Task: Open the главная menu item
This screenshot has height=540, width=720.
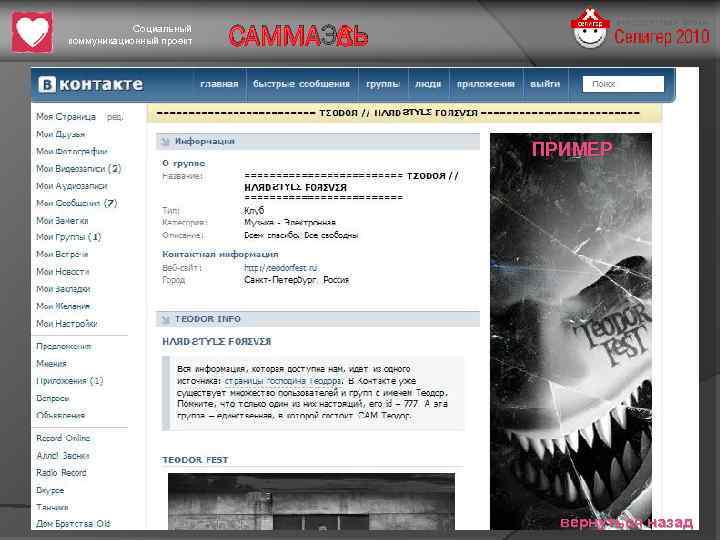Action: click(219, 84)
